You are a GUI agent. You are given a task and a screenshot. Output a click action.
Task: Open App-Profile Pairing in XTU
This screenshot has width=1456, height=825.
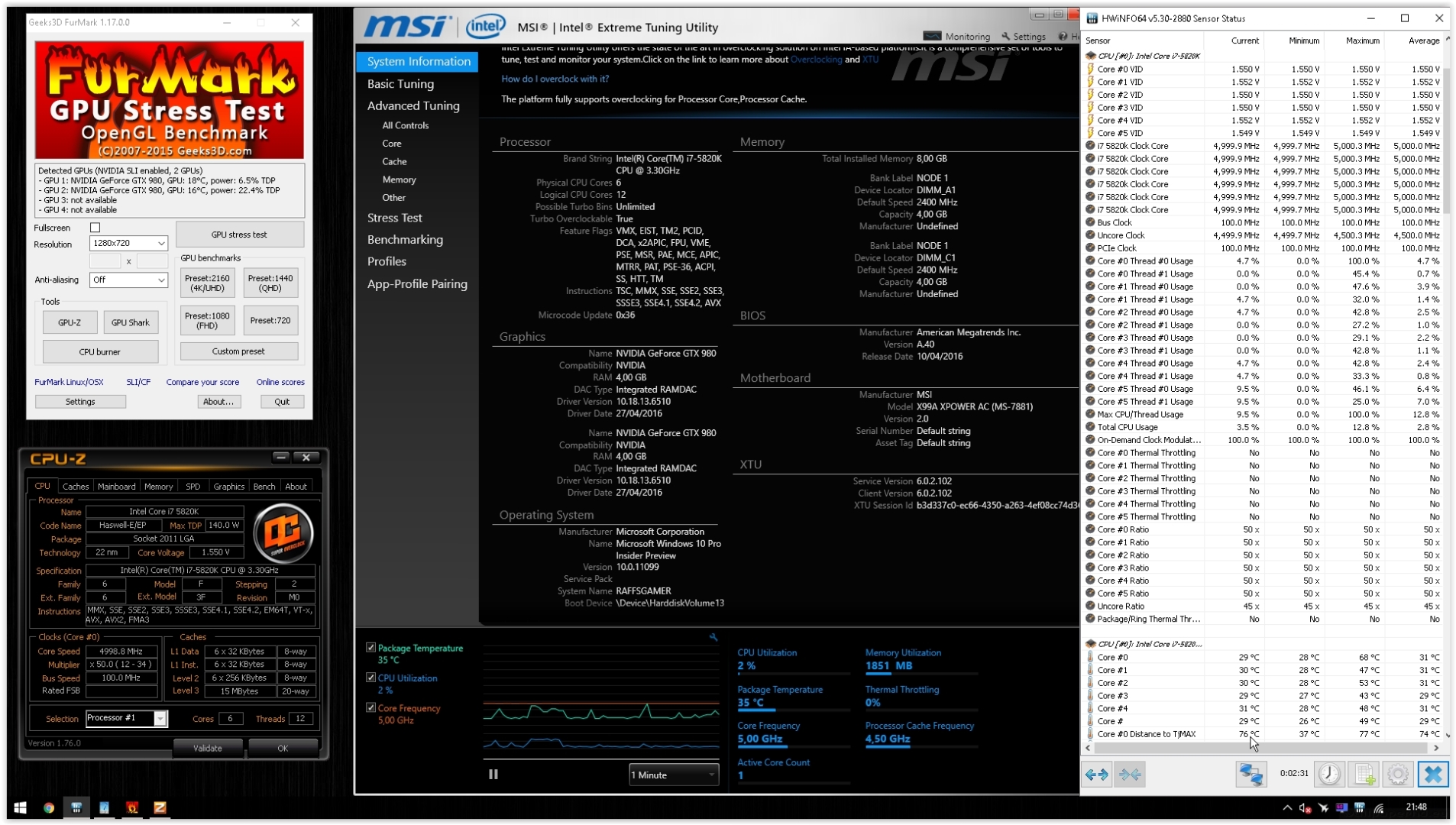click(417, 284)
